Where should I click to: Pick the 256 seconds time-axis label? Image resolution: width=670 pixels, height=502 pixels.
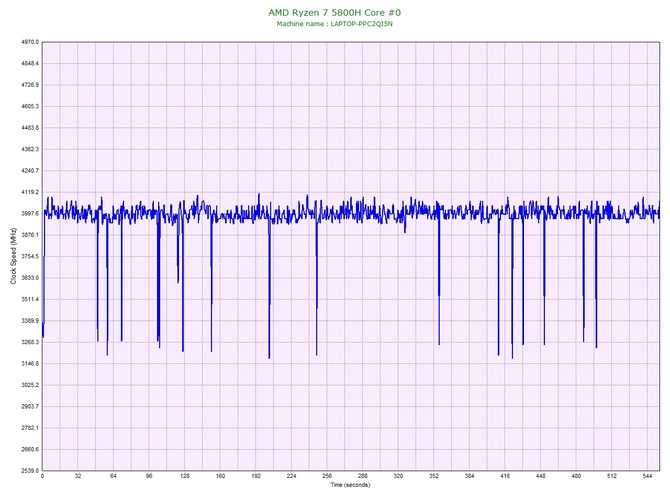coord(327,476)
